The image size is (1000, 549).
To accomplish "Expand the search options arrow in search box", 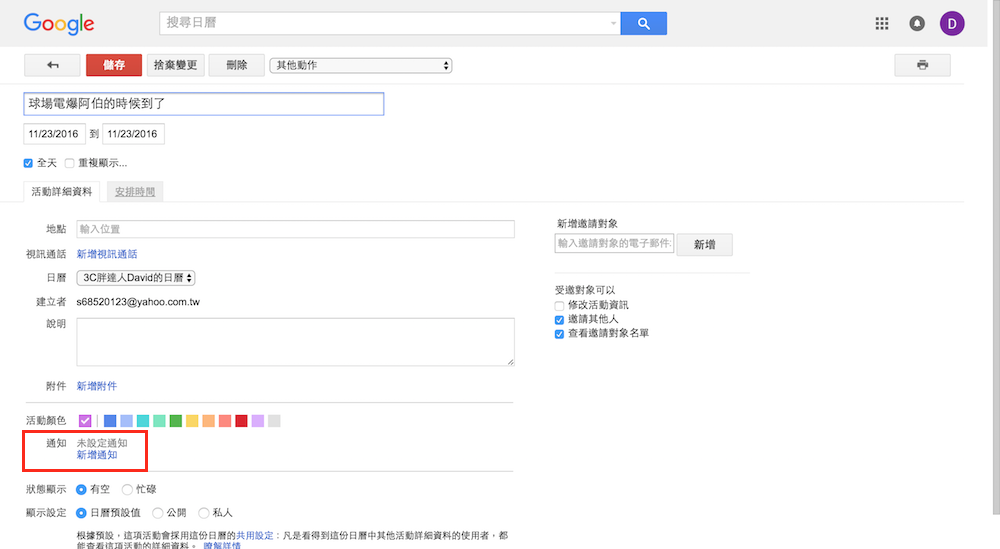I will click(x=613, y=24).
